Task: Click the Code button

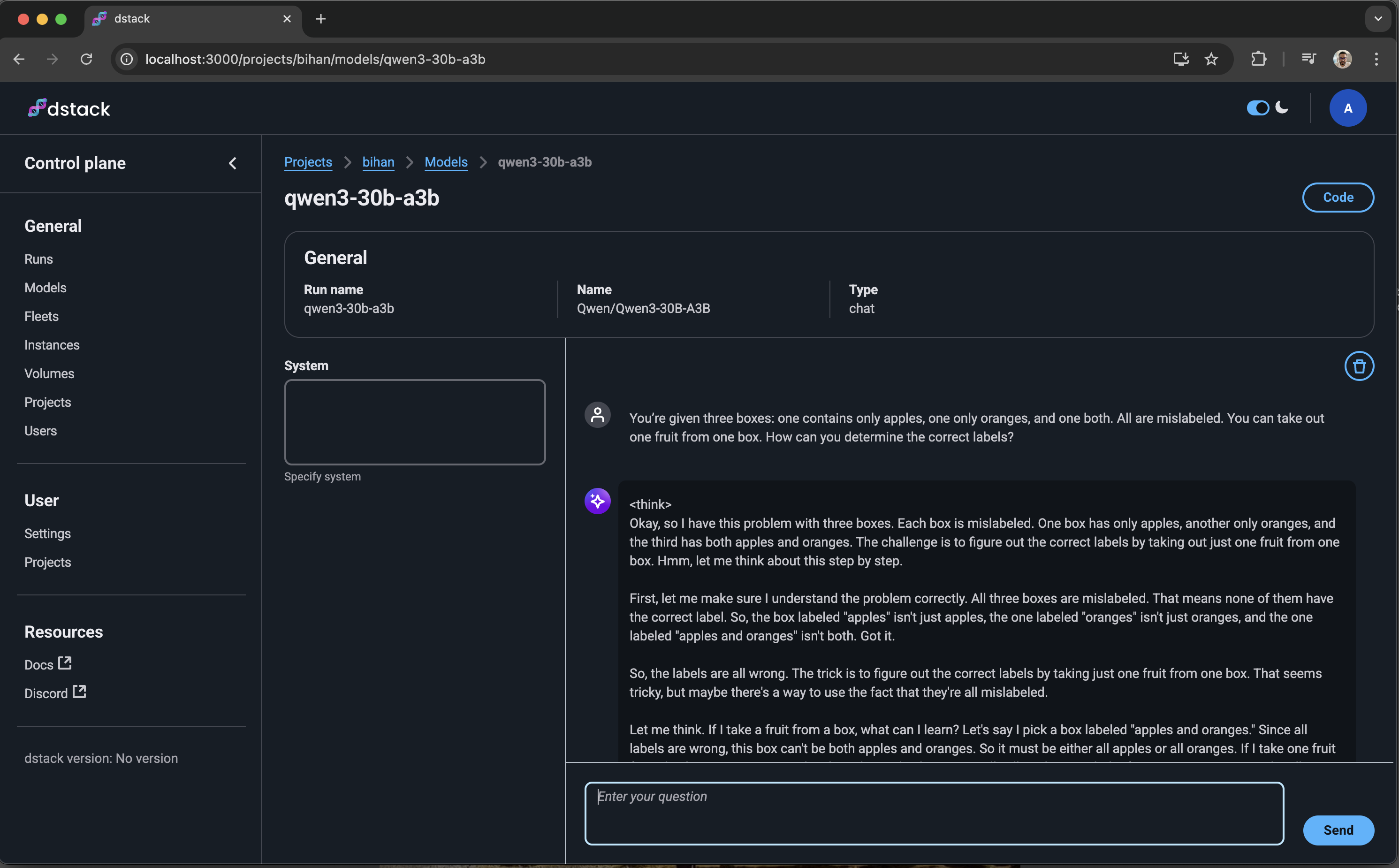Action: (1337, 198)
